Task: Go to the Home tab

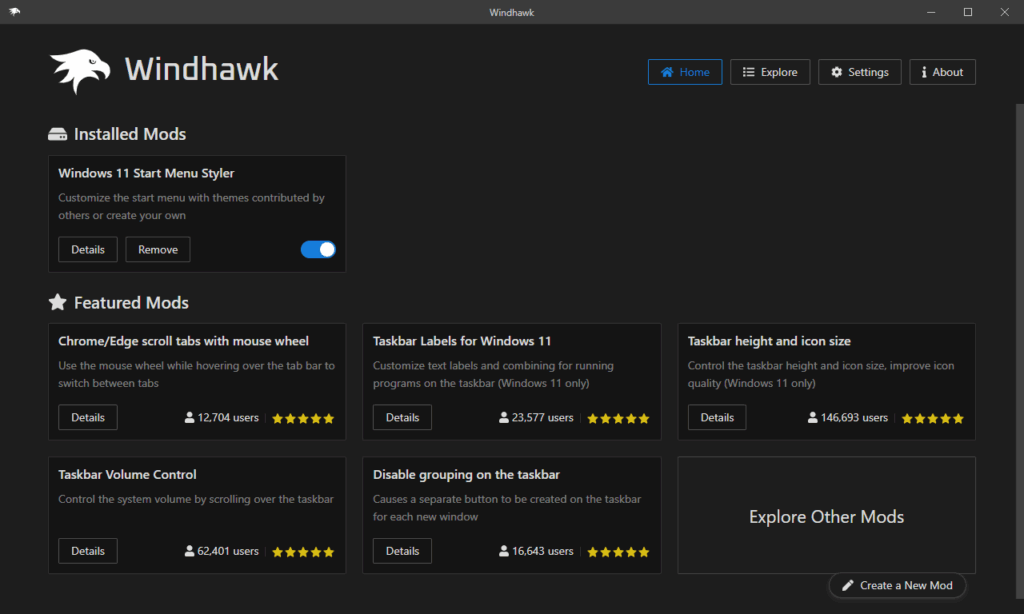Action: click(685, 72)
